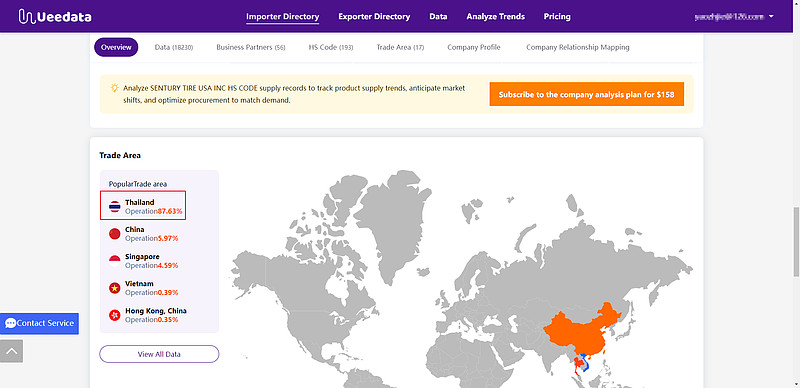The width and height of the screenshot is (800, 388).
Task: Expand the account email dropdown arrow
Action: pyautogui.click(x=771, y=16)
